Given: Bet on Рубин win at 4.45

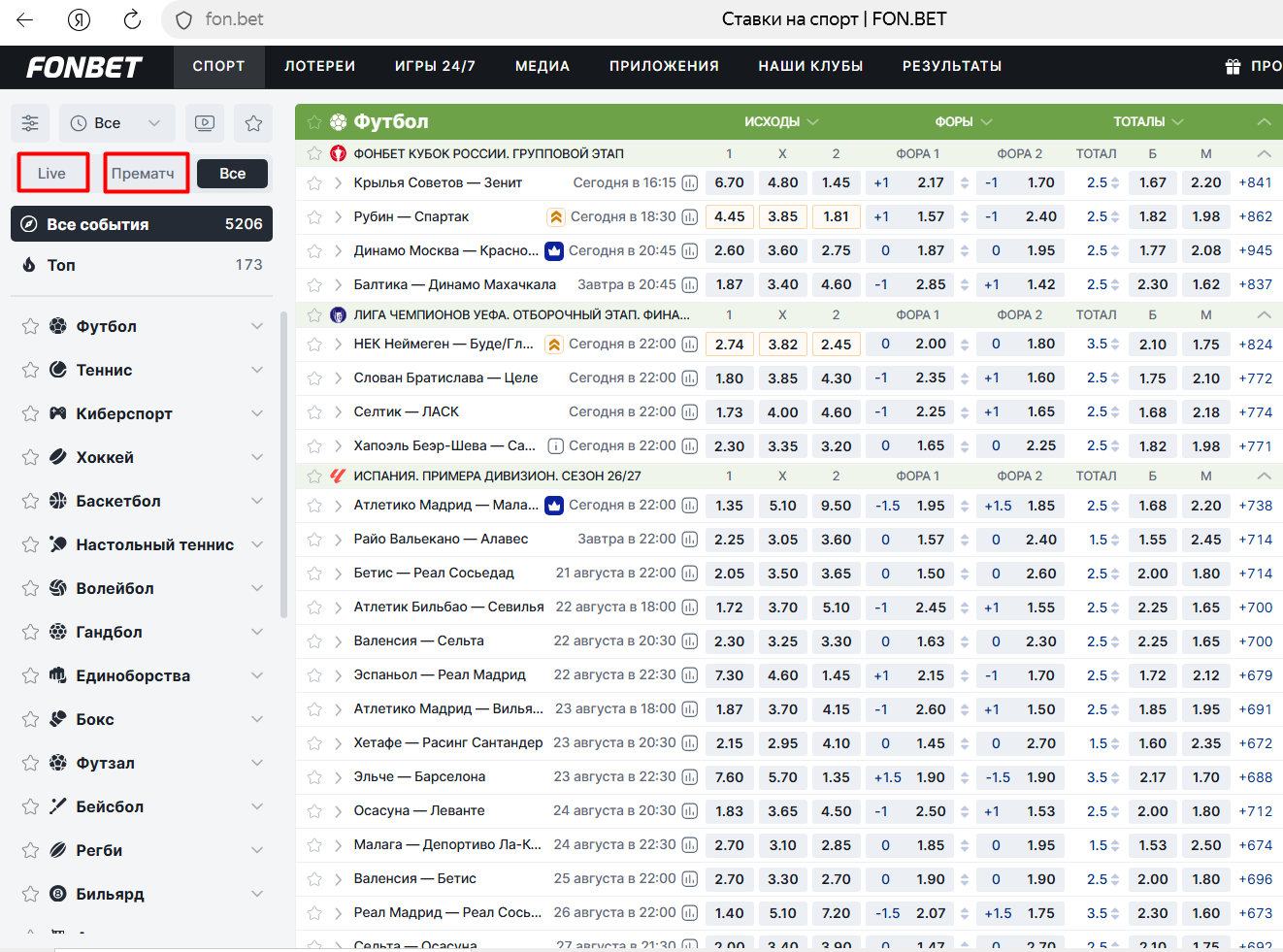Looking at the screenshot, I should pyautogui.click(x=730, y=216).
